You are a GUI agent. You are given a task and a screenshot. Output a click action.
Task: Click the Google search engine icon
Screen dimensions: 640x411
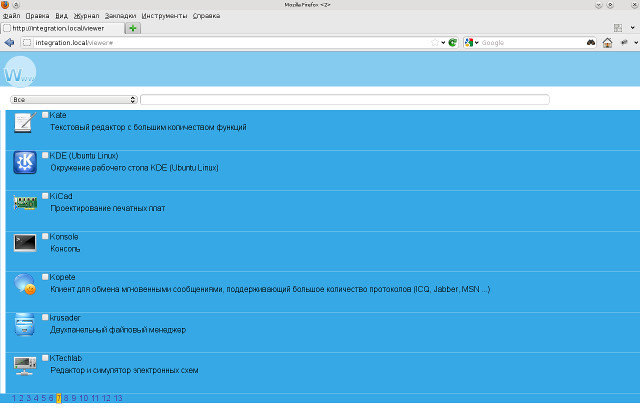[469, 42]
